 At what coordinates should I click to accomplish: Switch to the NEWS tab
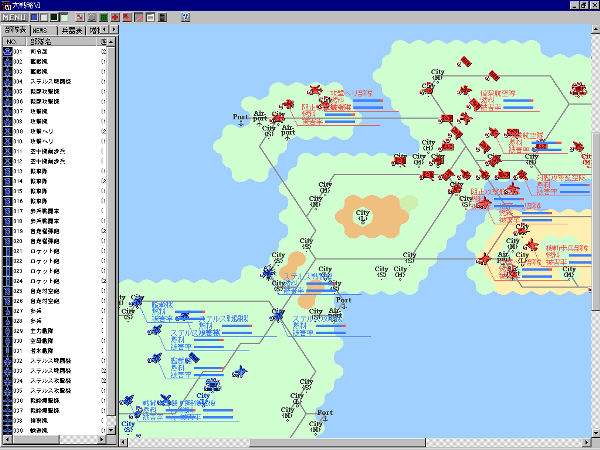(41, 30)
